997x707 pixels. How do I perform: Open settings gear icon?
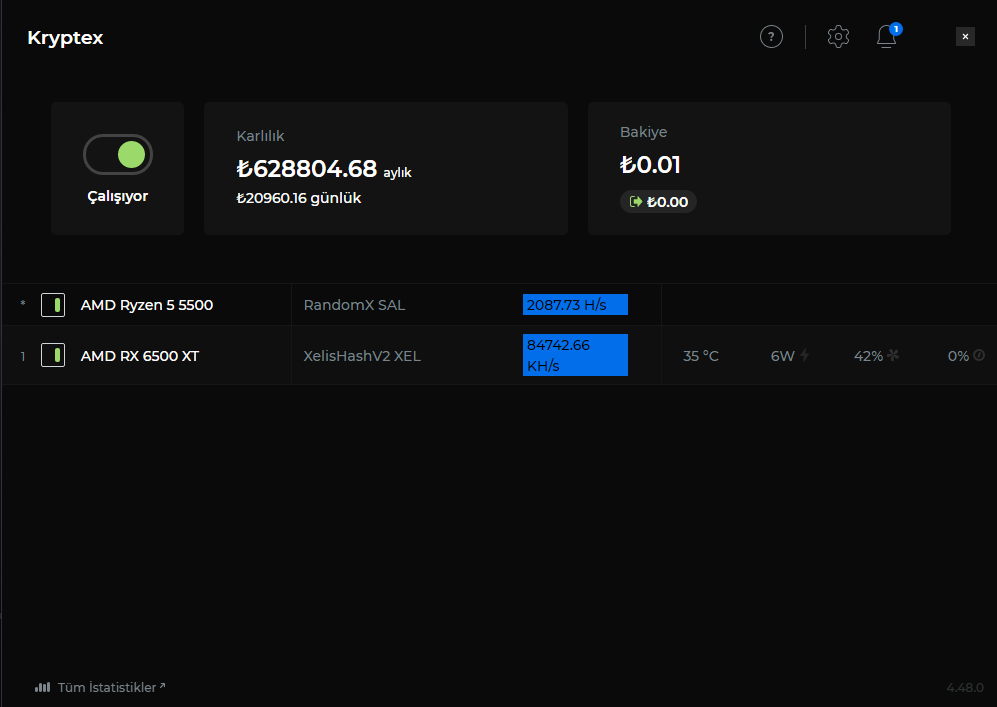coord(838,37)
